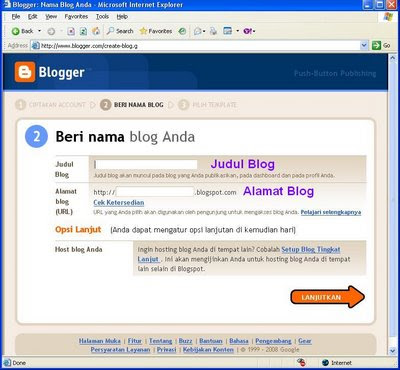Click the "Opsi Lanjut" heading text
Image resolution: width=400 pixels, height=370 pixels.
coord(78,230)
